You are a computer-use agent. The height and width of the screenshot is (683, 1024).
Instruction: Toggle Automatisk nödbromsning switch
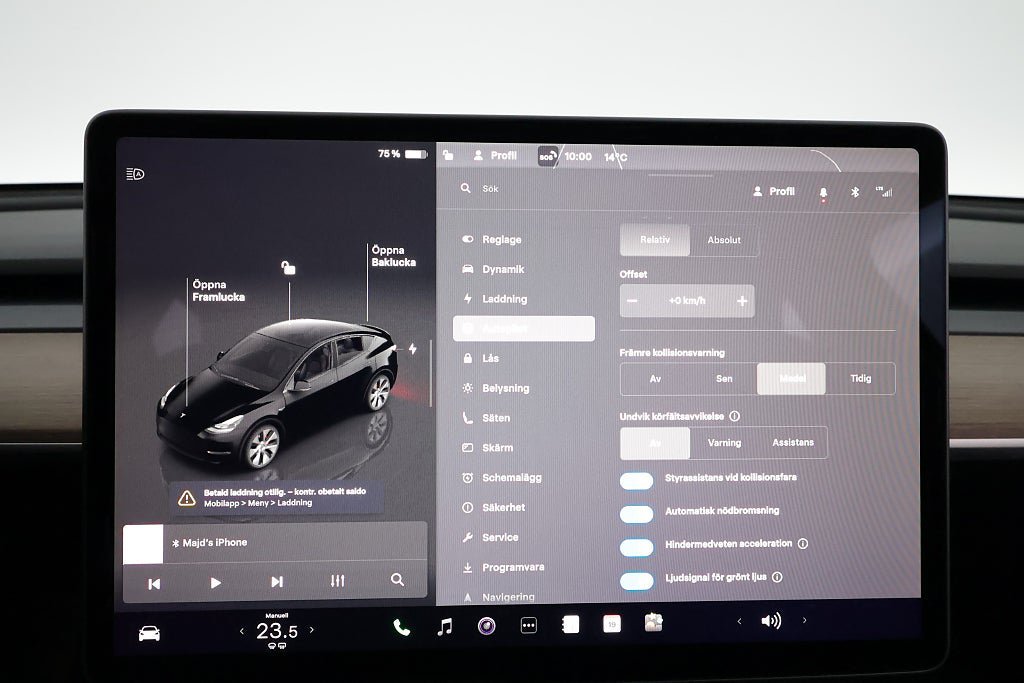point(636,514)
